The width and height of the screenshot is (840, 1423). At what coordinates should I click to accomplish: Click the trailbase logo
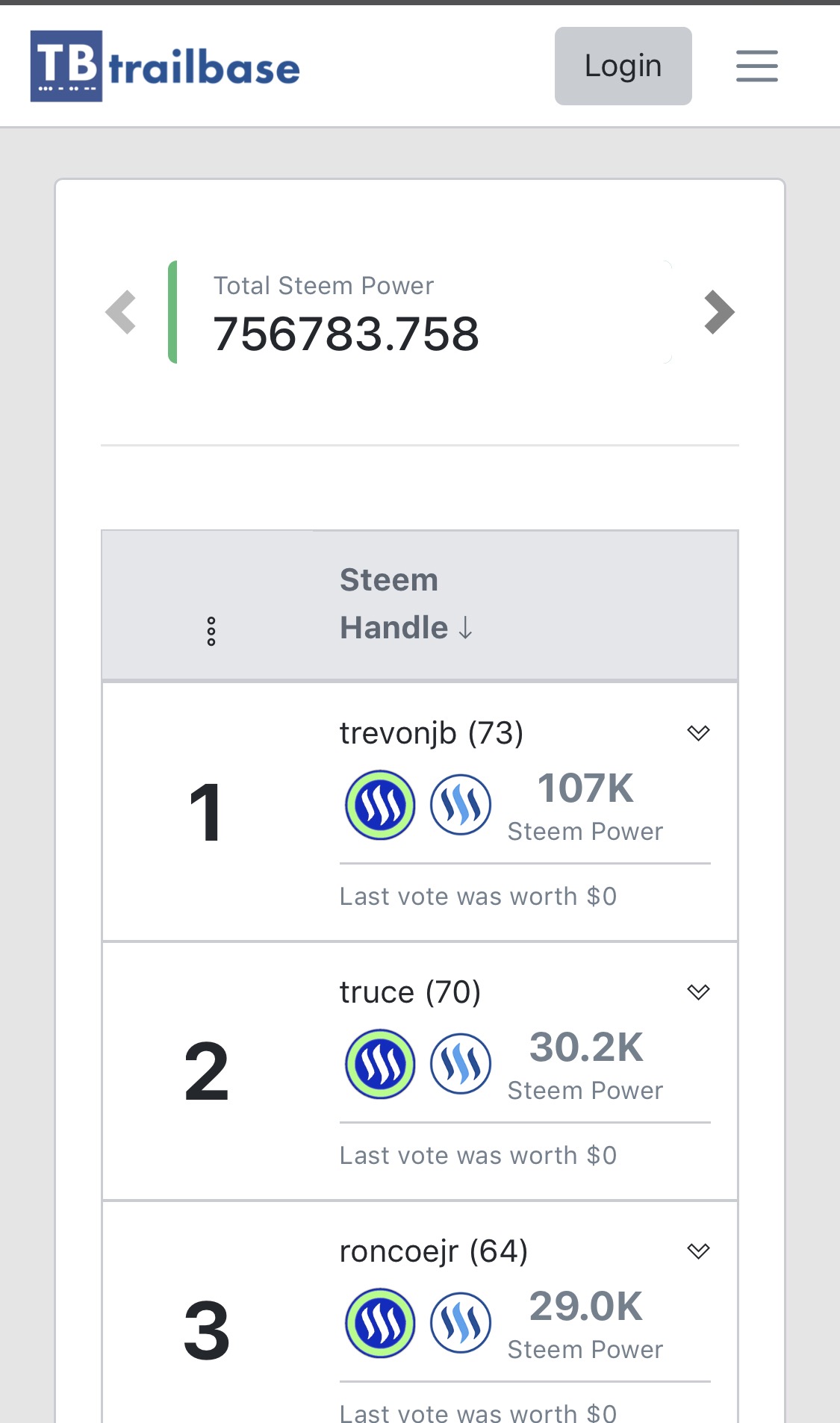click(x=165, y=66)
